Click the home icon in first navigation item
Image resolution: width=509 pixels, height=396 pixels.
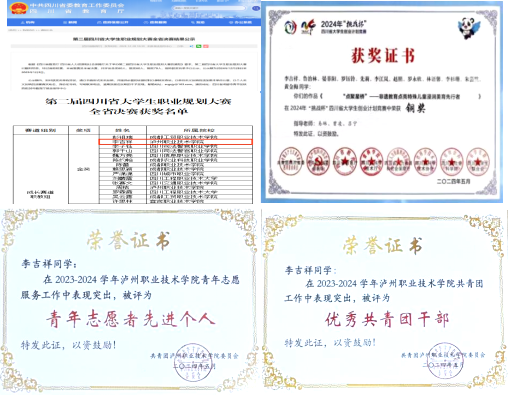point(23,22)
